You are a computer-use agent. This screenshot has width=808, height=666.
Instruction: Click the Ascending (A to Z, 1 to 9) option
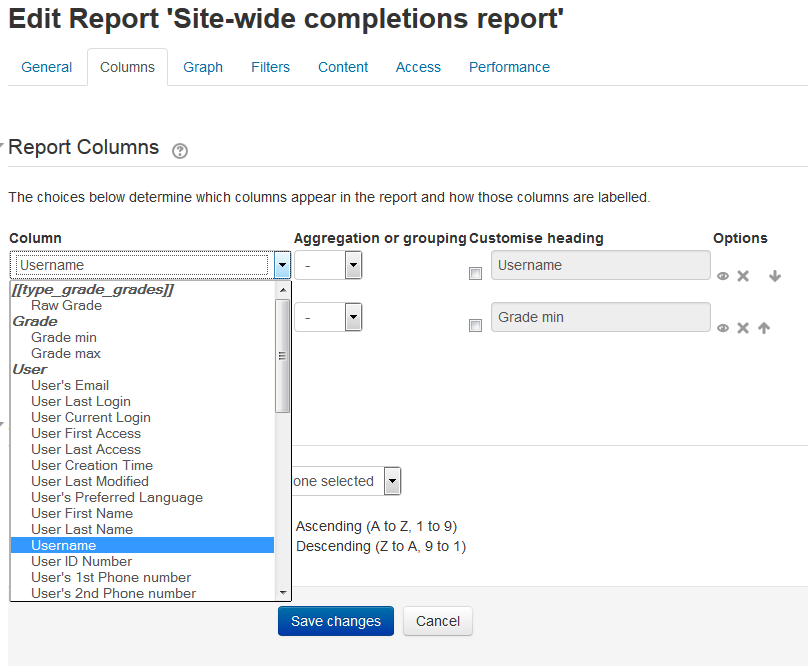coord(377,526)
